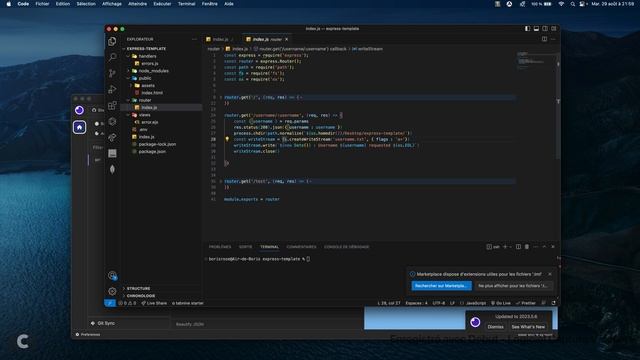640x360 pixels.
Task: Switch to the SORTIE panel tab
Action: [245, 247]
